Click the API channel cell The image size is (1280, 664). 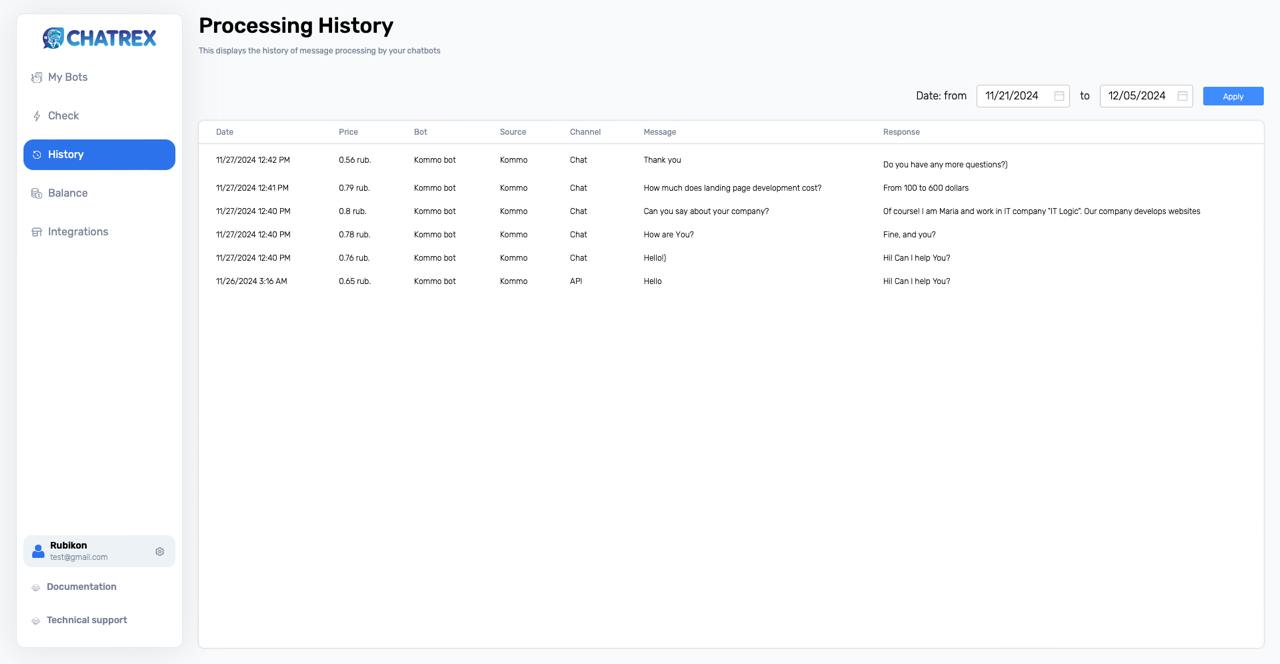[x=576, y=281]
